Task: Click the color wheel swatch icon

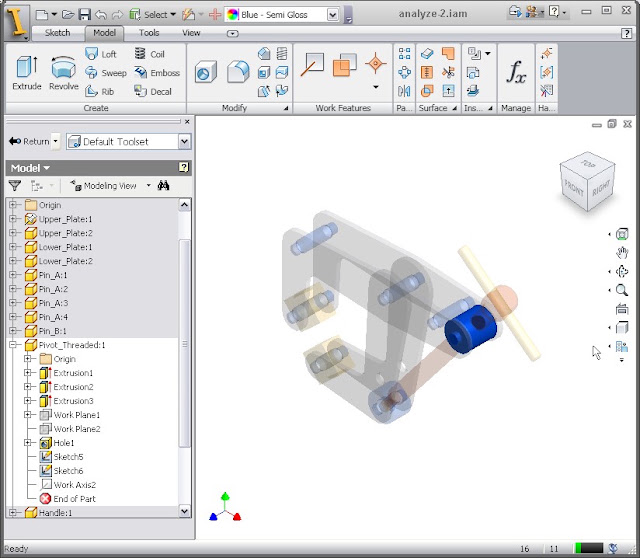Action: (x=233, y=15)
